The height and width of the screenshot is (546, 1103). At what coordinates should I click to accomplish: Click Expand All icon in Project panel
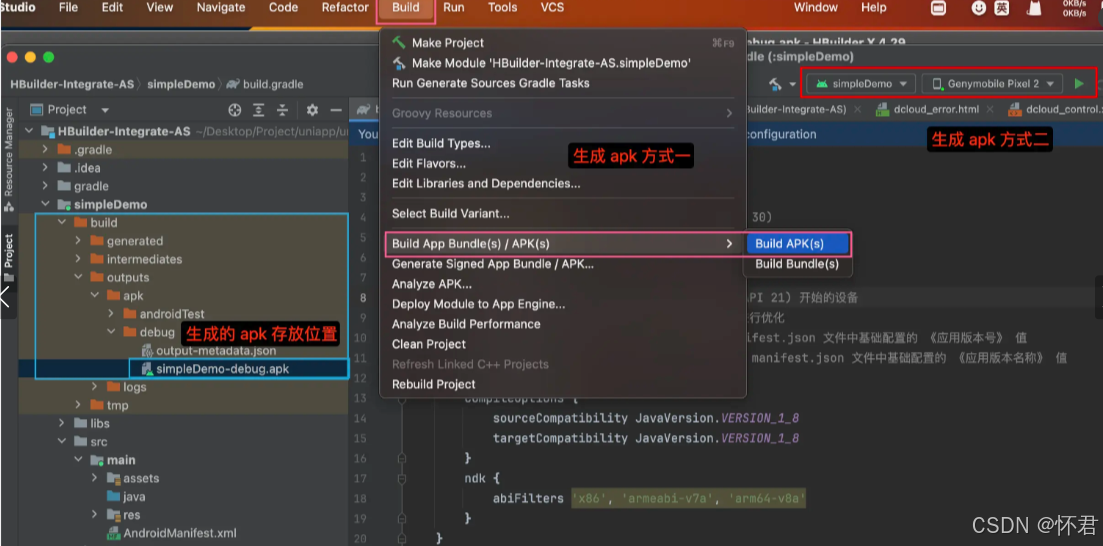click(x=259, y=110)
